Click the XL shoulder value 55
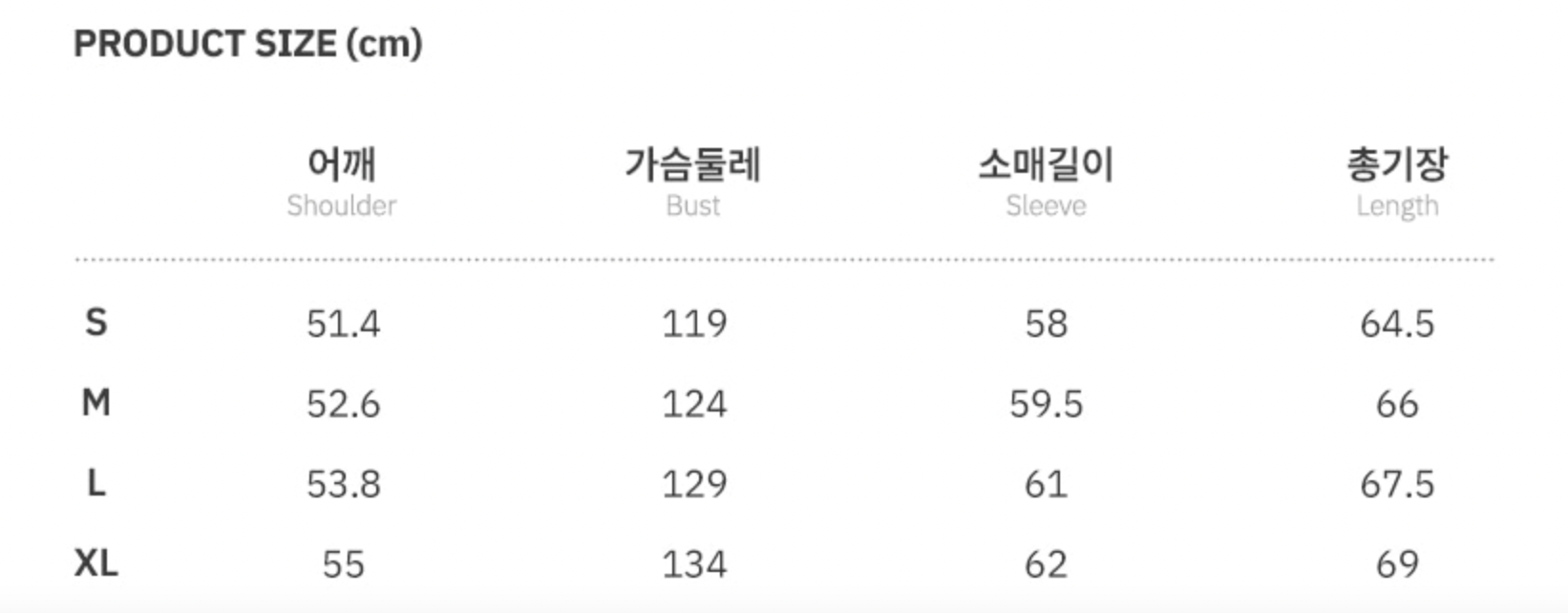The height and width of the screenshot is (613, 1568). pos(343,565)
